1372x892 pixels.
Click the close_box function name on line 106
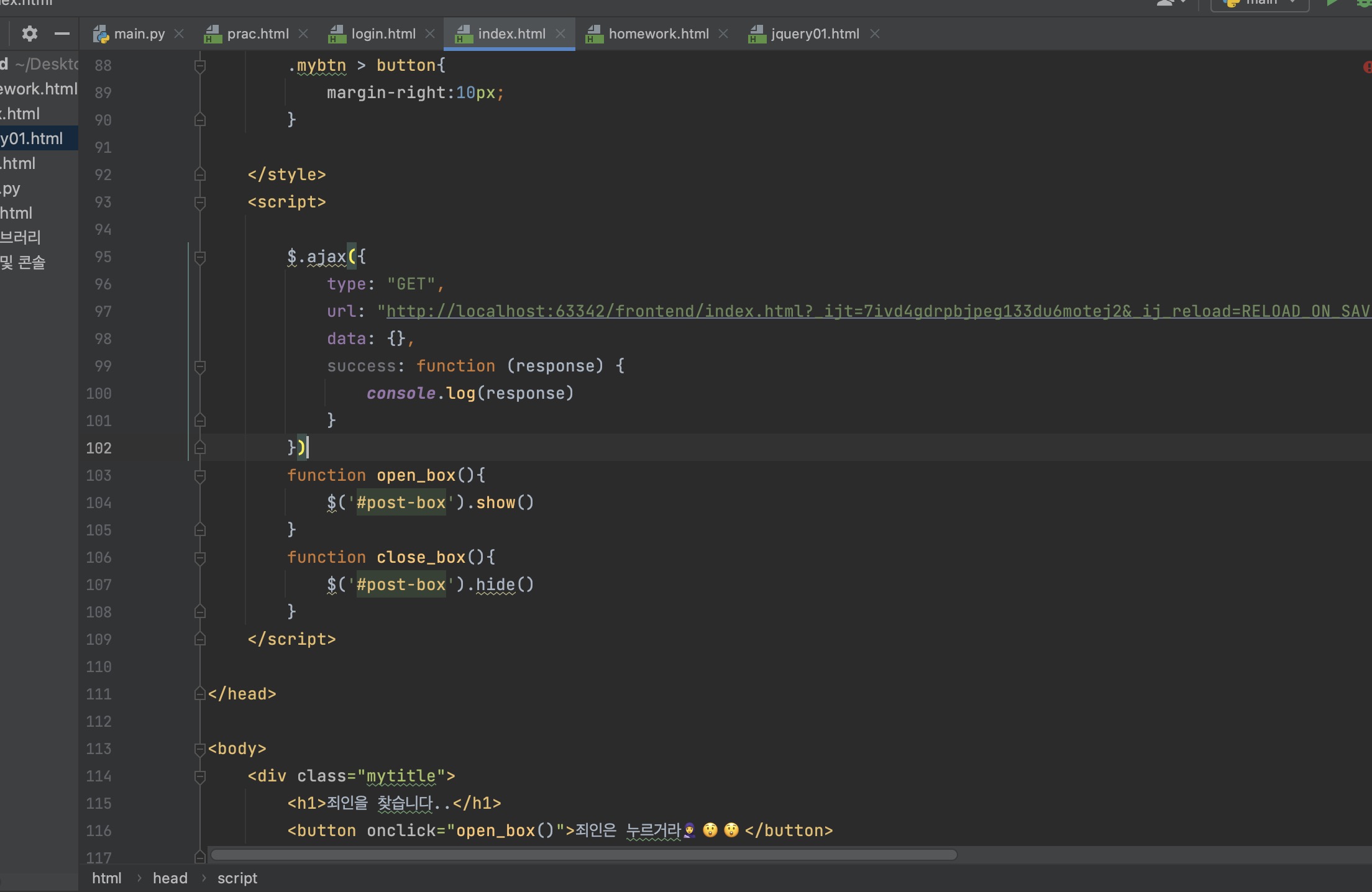click(421, 557)
